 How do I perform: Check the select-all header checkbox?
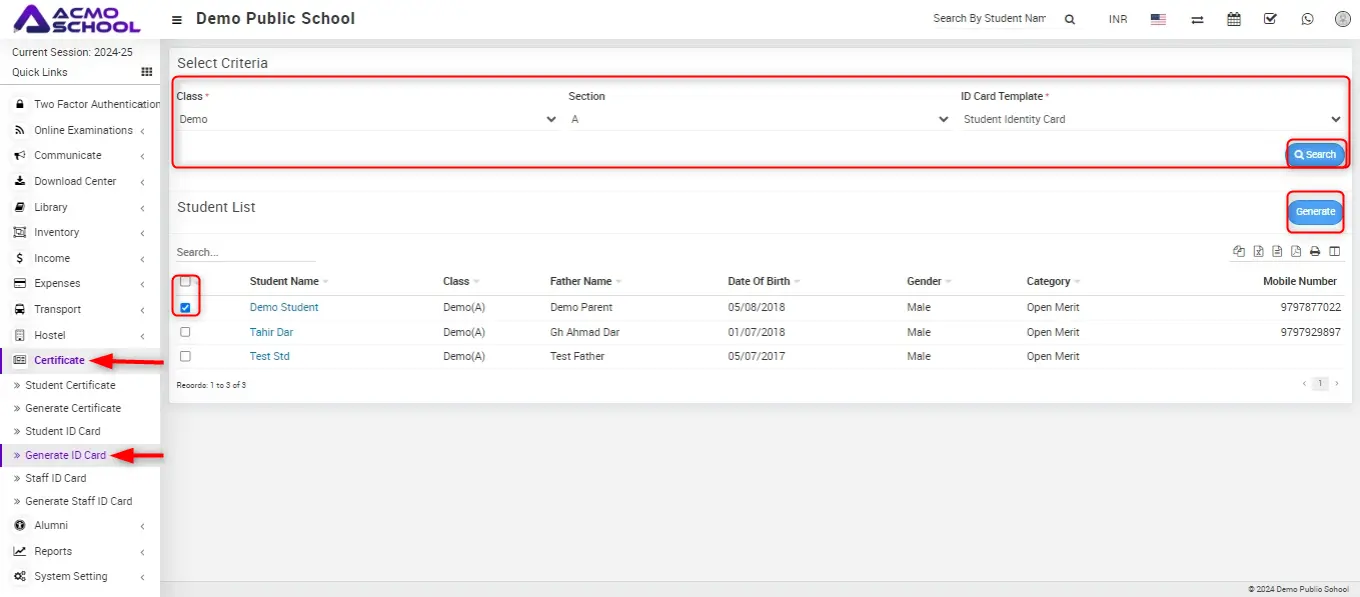pos(185,282)
